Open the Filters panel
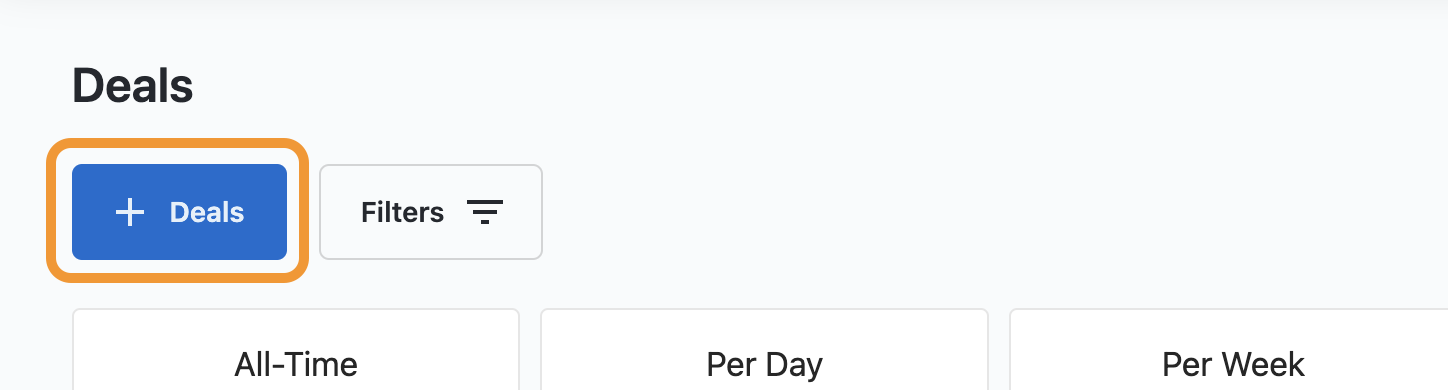 click(x=431, y=212)
